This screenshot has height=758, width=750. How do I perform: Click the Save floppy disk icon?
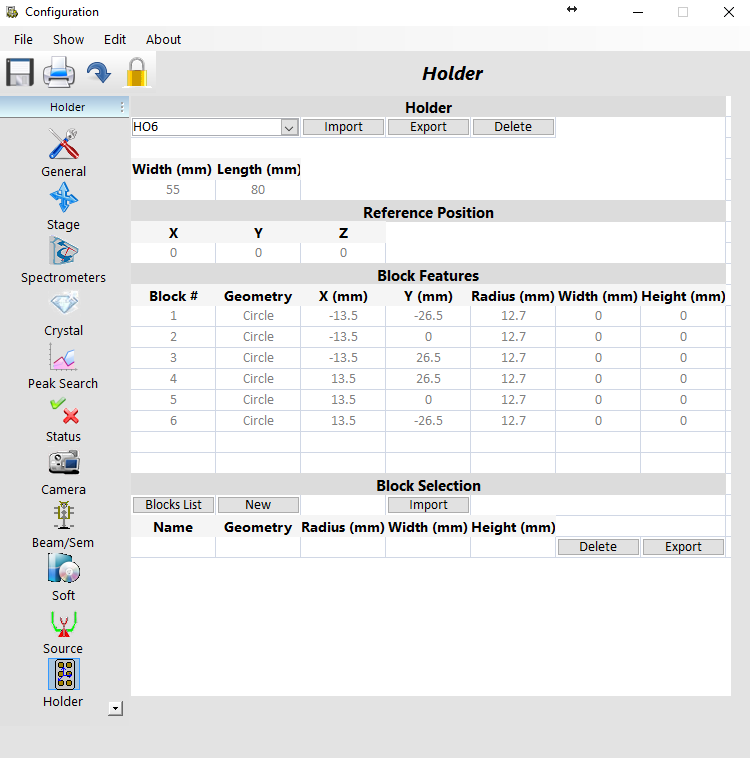click(20, 73)
